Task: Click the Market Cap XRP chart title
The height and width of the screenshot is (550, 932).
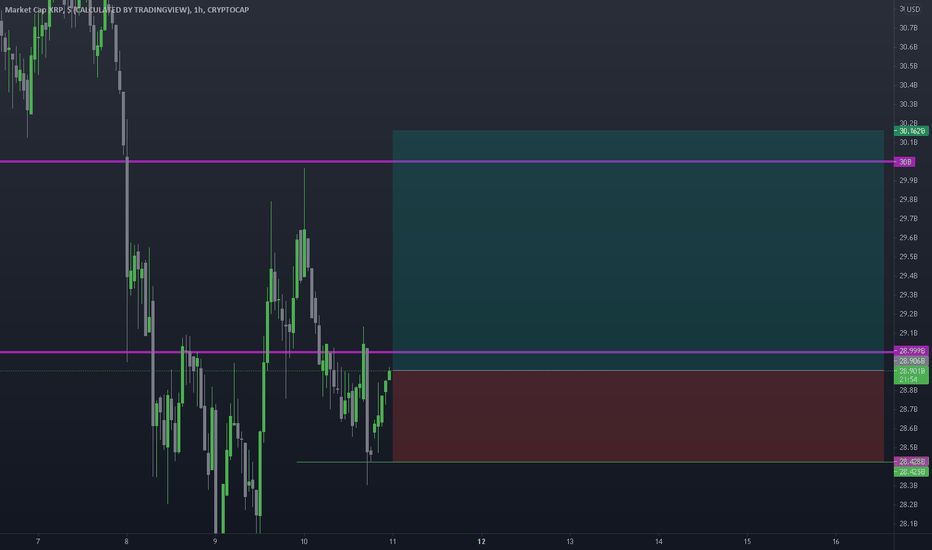Action: point(127,10)
